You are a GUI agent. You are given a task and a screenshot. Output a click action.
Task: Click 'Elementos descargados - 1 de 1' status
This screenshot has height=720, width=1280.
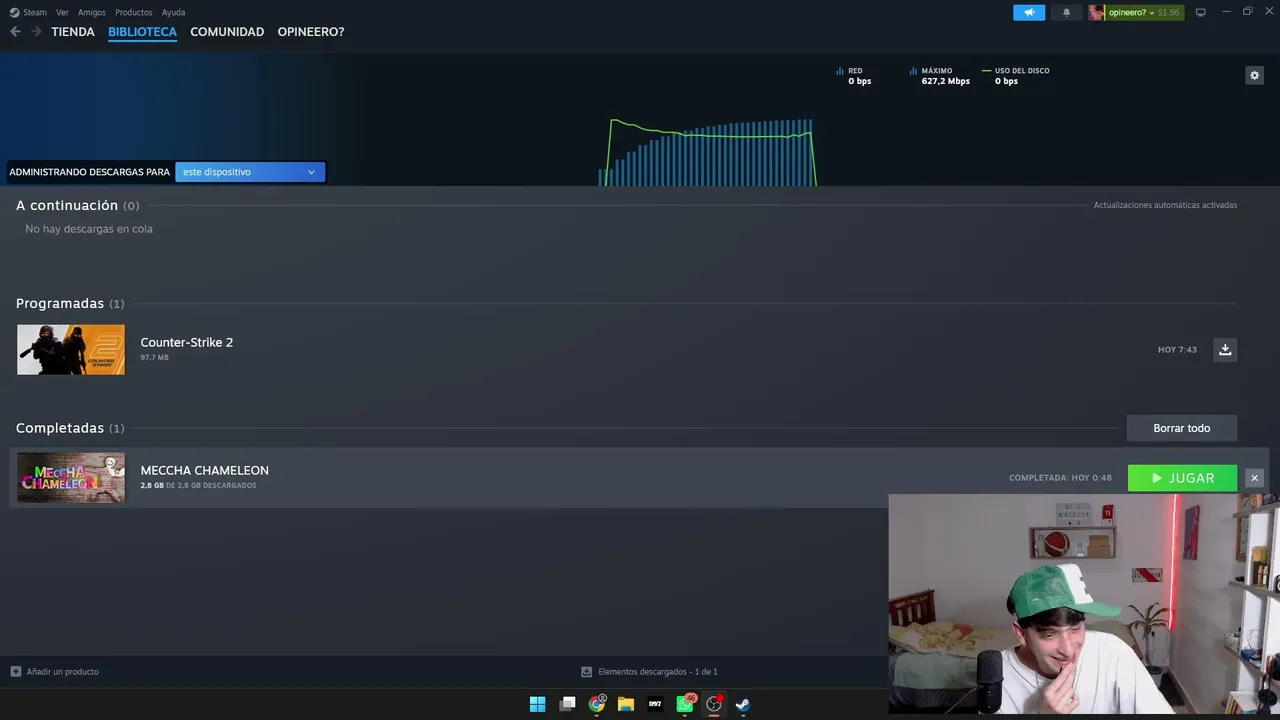650,672
